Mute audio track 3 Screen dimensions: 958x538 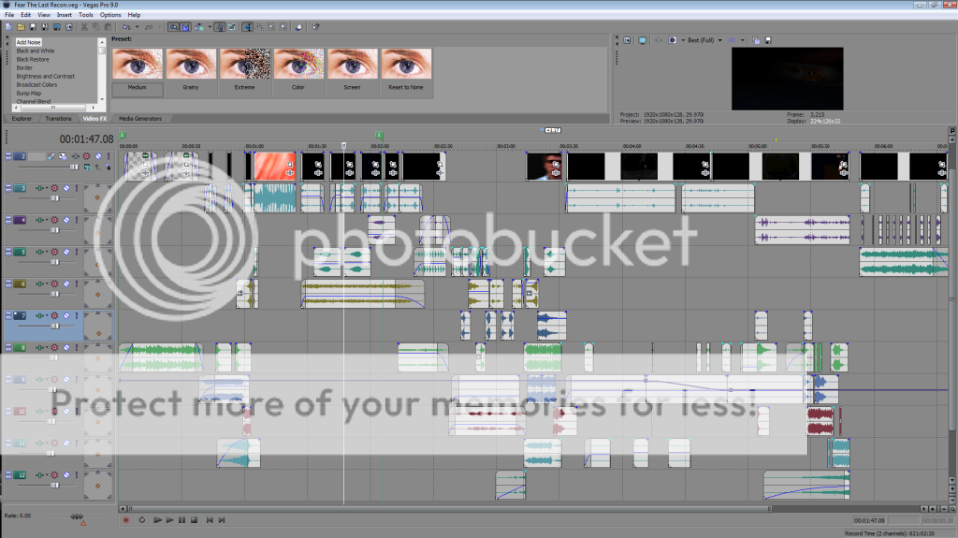tap(67, 188)
